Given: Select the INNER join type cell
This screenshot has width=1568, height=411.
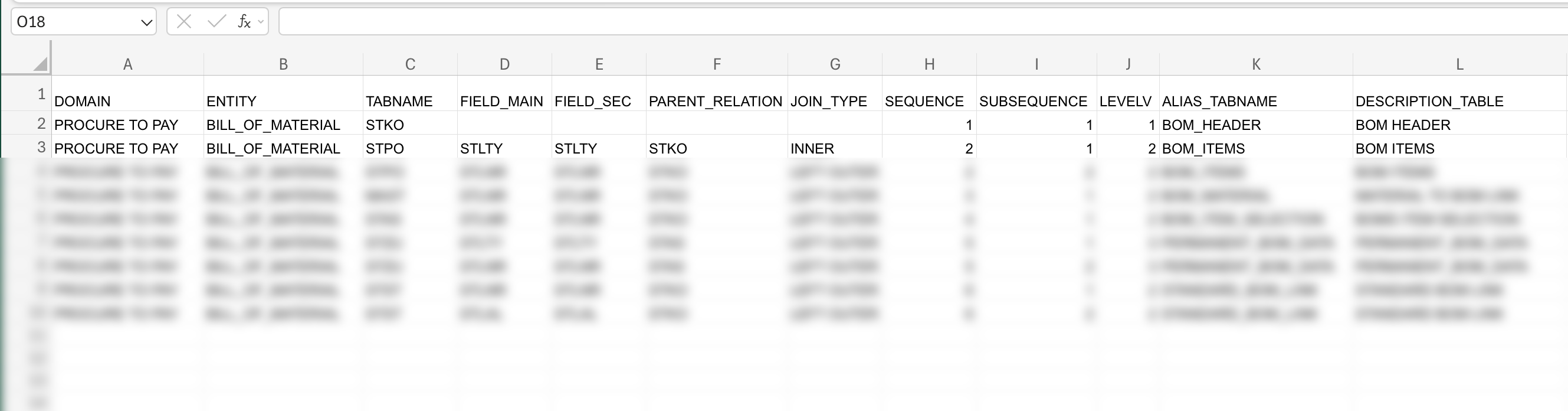Looking at the screenshot, I should 834,148.
